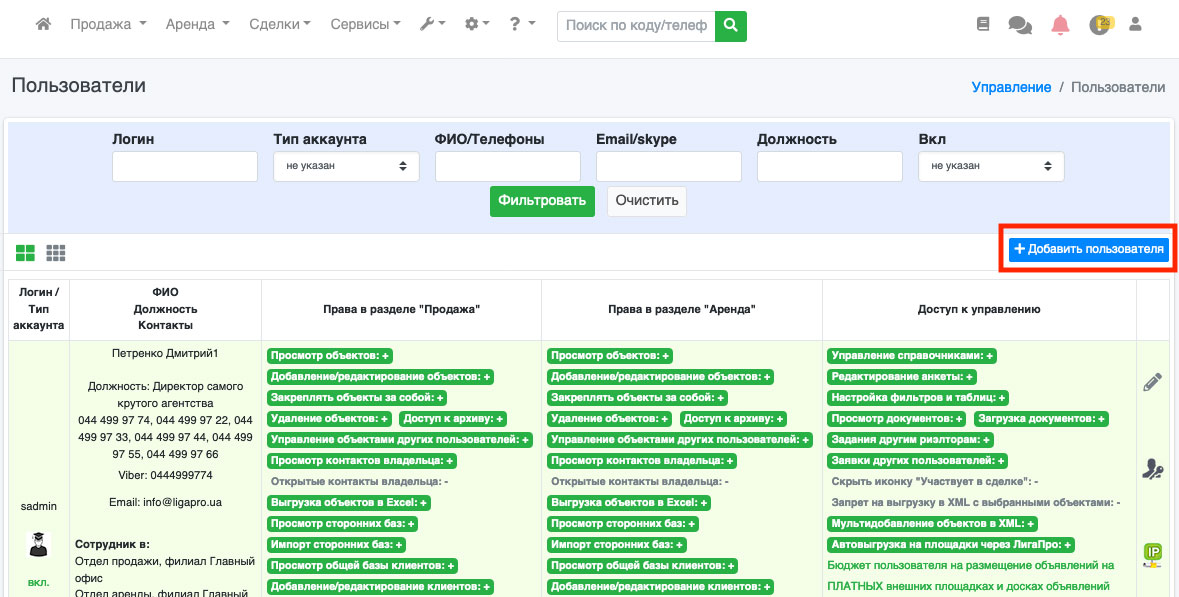This screenshot has width=1179, height=597.
Task: Switch to large tile grid view
Action: pos(25,253)
